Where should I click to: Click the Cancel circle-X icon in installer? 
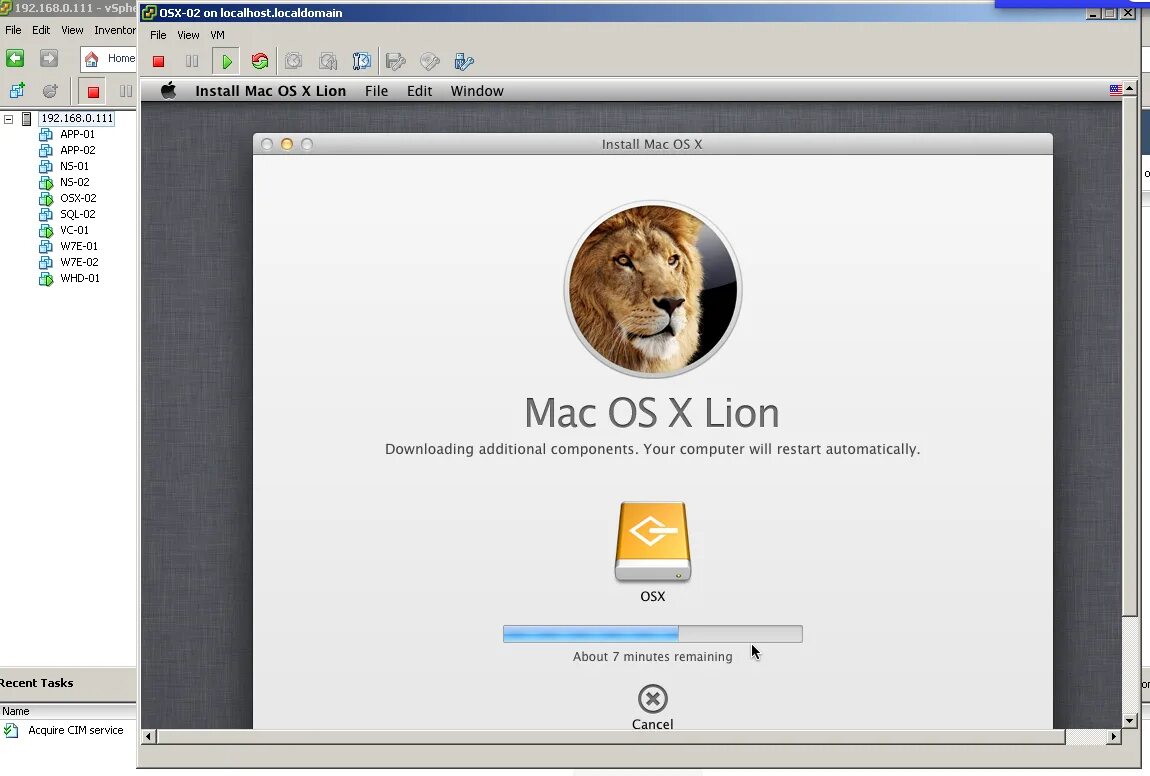[653, 699]
